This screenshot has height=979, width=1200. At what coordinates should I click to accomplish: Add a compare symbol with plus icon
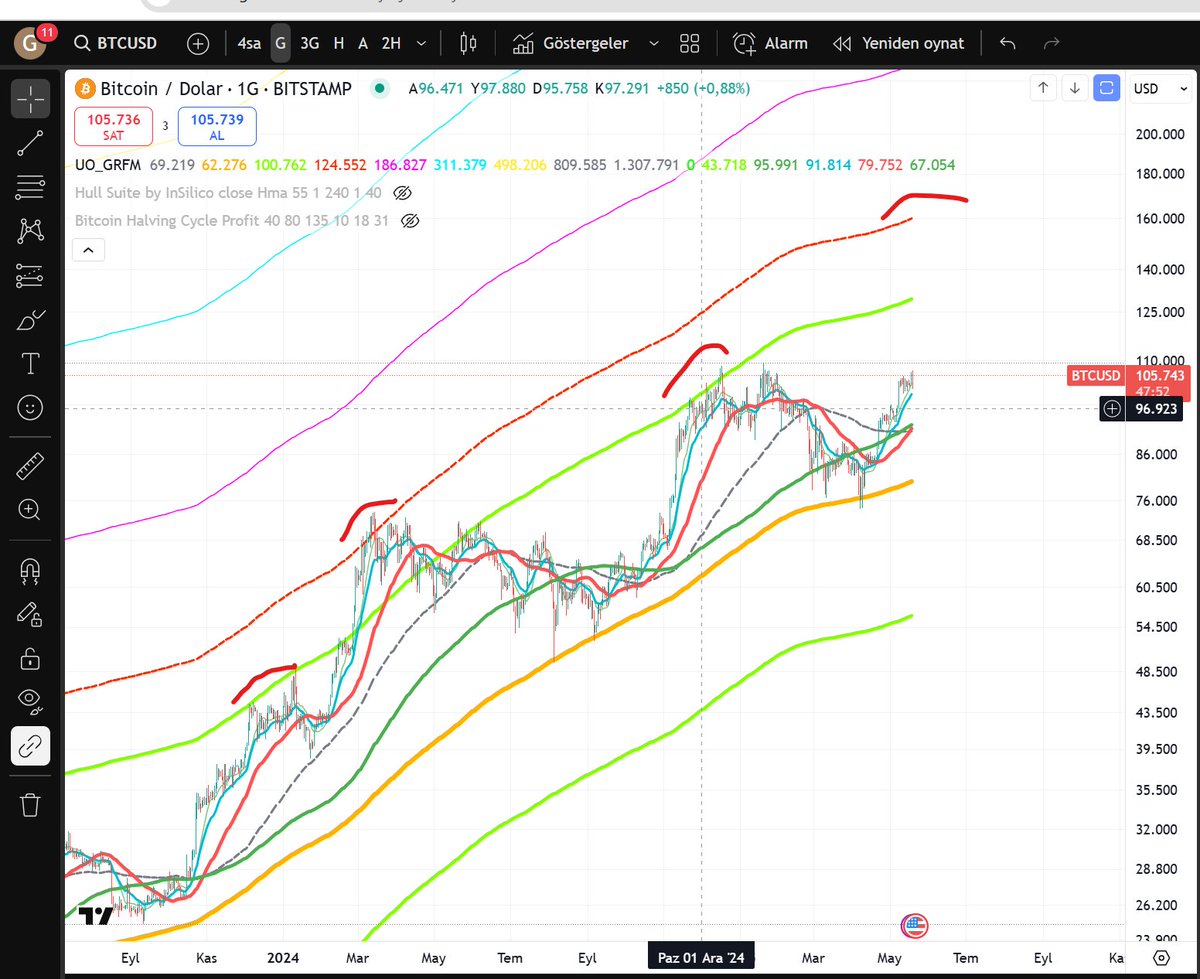(x=198, y=44)
